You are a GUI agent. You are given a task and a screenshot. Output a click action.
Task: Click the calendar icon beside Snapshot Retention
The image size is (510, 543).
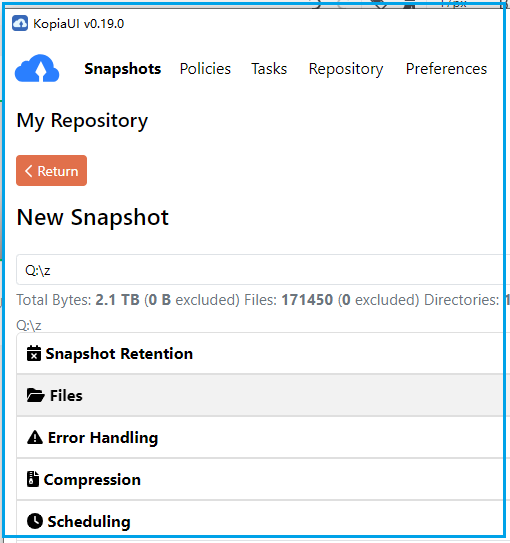[34, 353]
